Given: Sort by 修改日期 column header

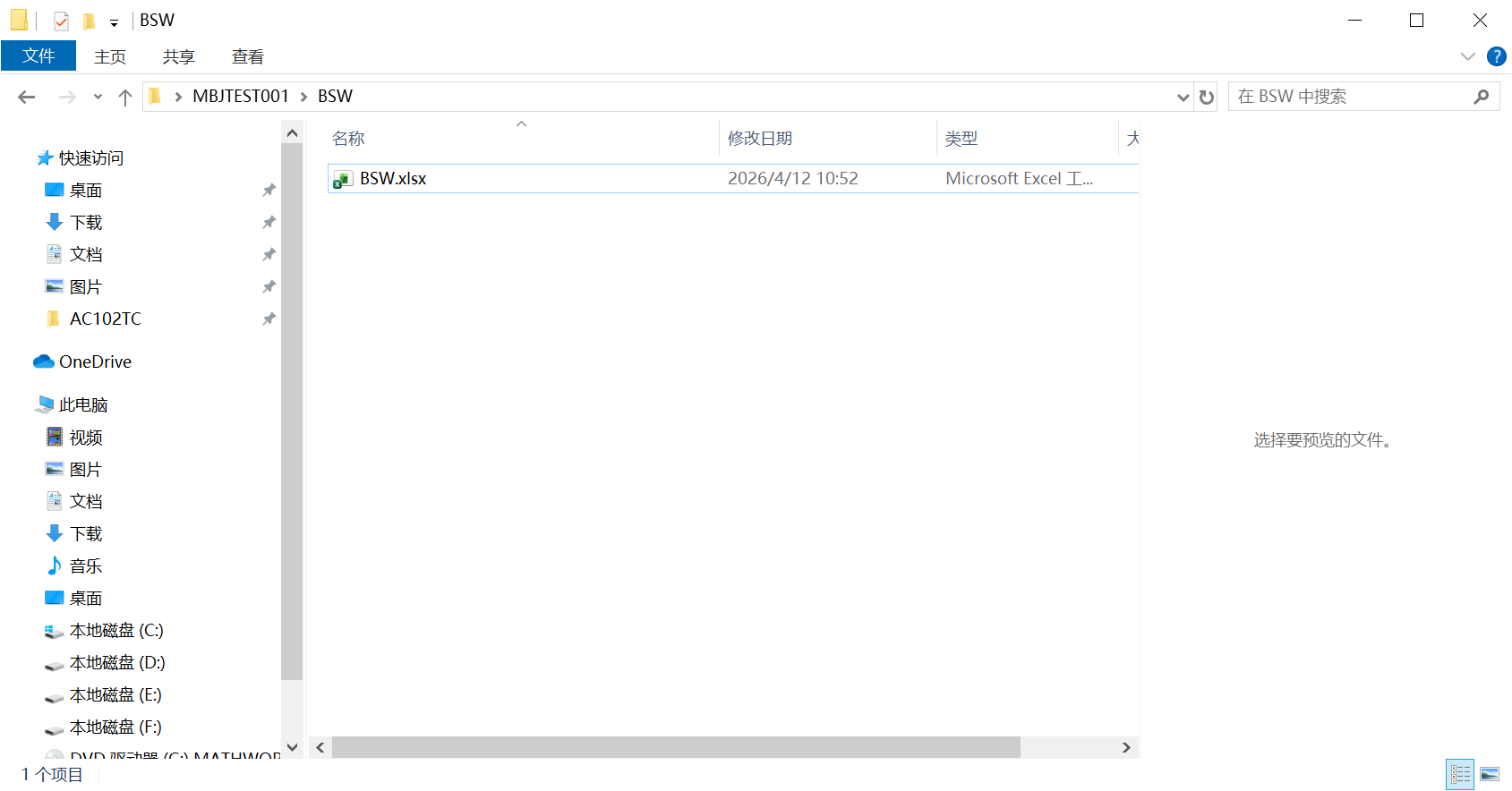Looking at the screenshot, I should [x=828, y=139].
